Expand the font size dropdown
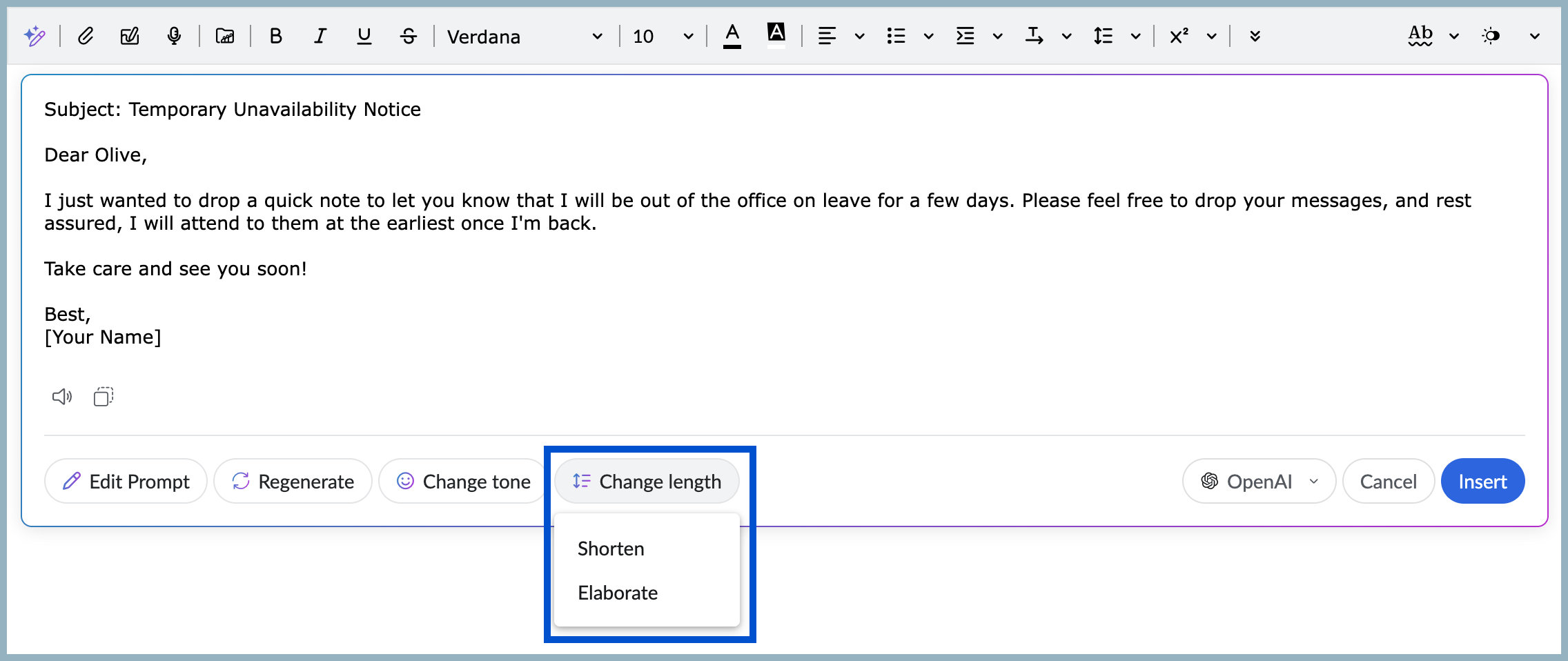Image resolution: width=1568 pixels, height=661 pixels. pos(687,36)
